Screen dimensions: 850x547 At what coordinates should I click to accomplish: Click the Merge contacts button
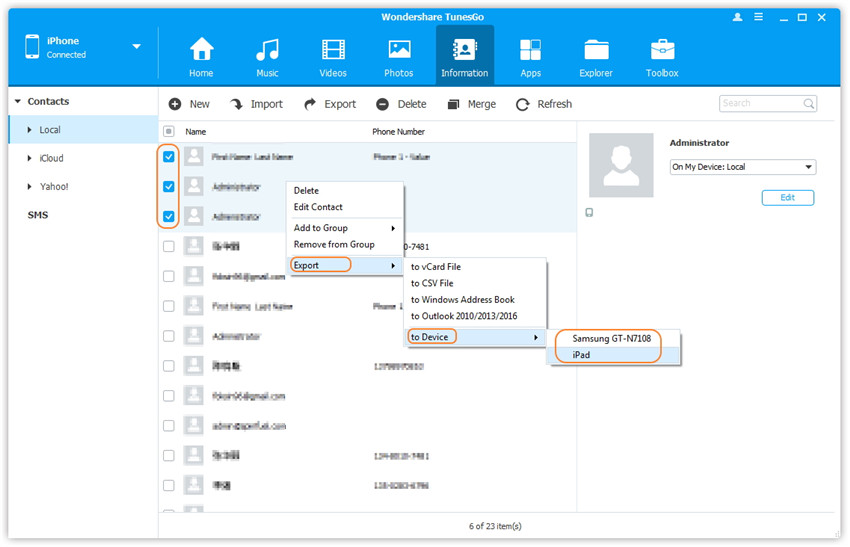471,104
